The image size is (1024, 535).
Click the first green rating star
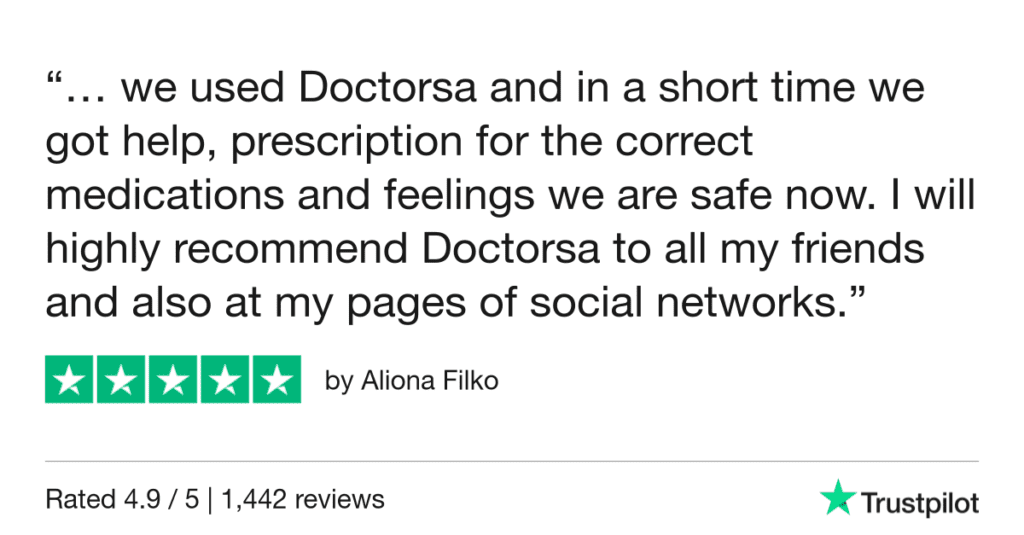(x=71, y=380)
